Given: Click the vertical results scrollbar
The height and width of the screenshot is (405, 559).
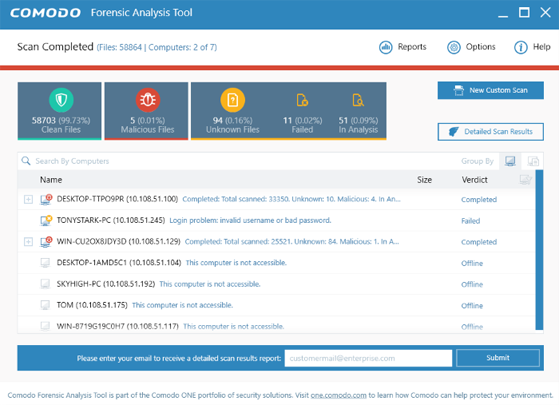Looking at the screenshot, I should 539,250.
